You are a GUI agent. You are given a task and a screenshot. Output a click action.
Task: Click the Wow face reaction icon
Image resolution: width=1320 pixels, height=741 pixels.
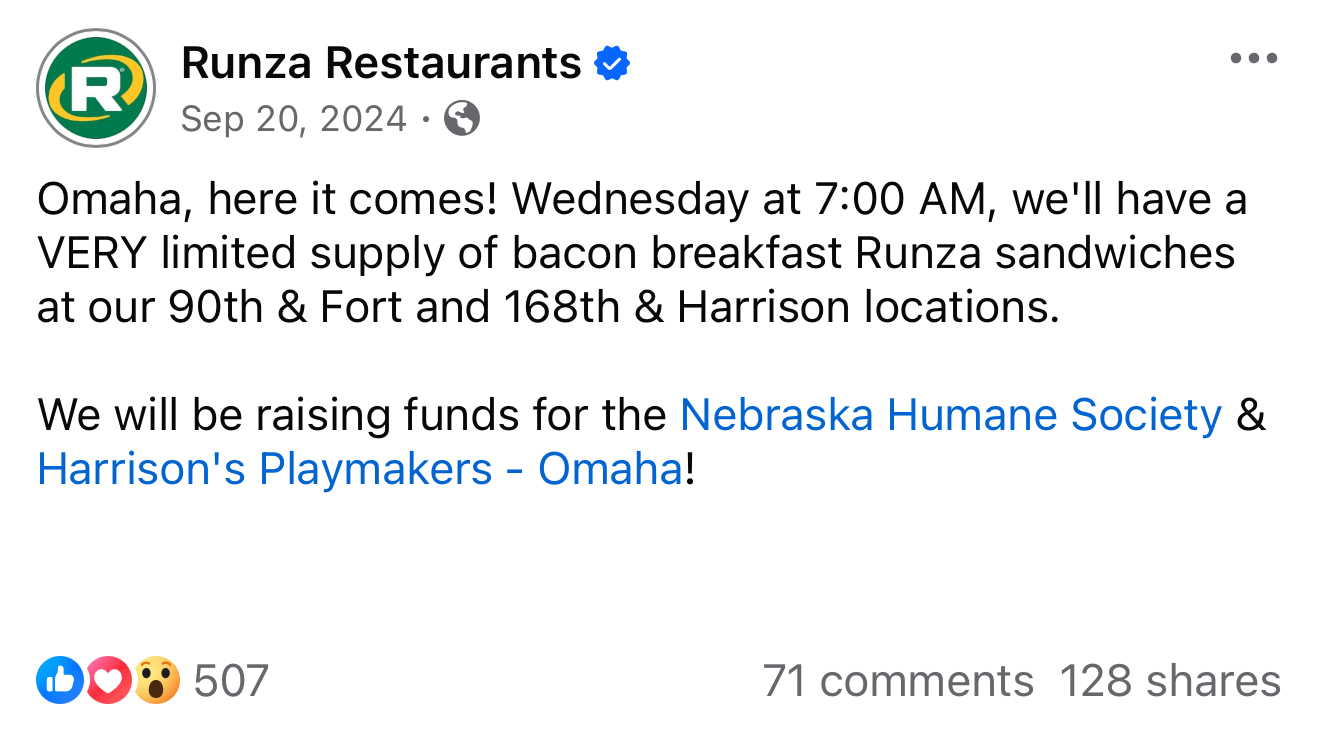point(157,681)
